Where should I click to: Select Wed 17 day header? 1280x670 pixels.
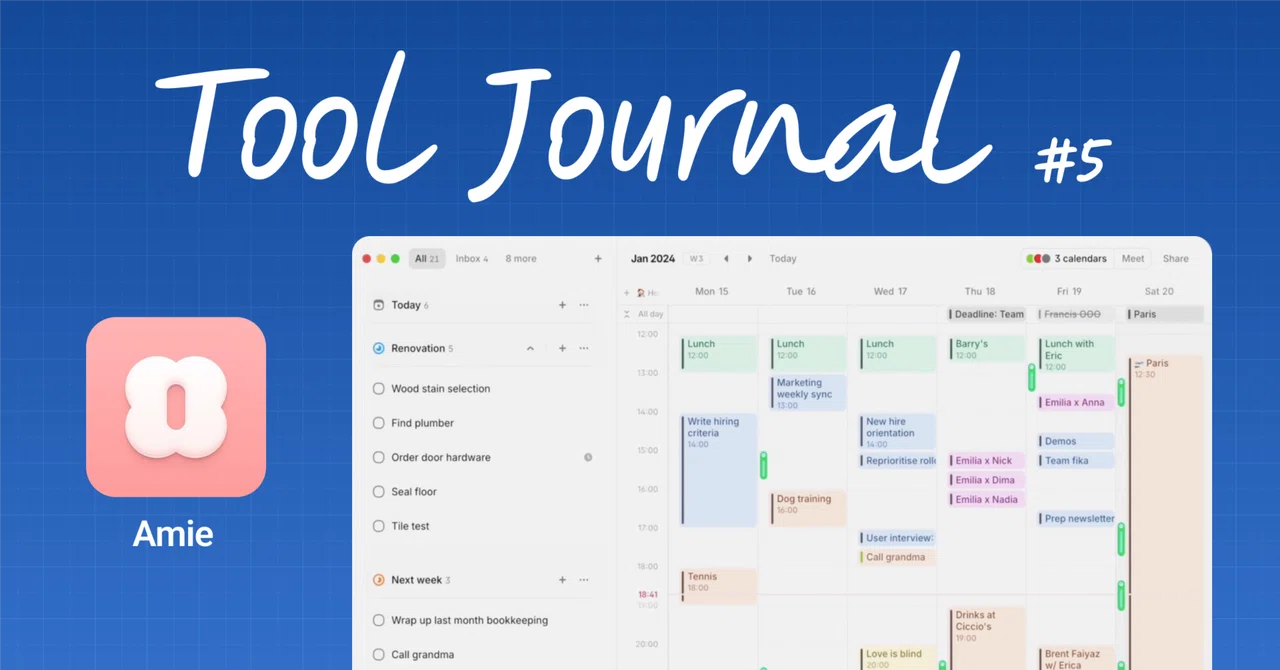[x=890, y=292]
